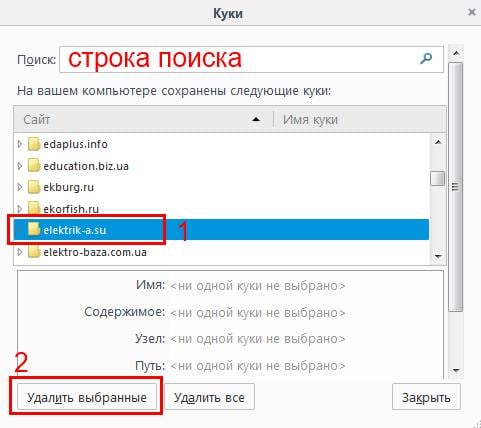Click the Имя куки column header
481x428 pixels.
coord(360,119)
